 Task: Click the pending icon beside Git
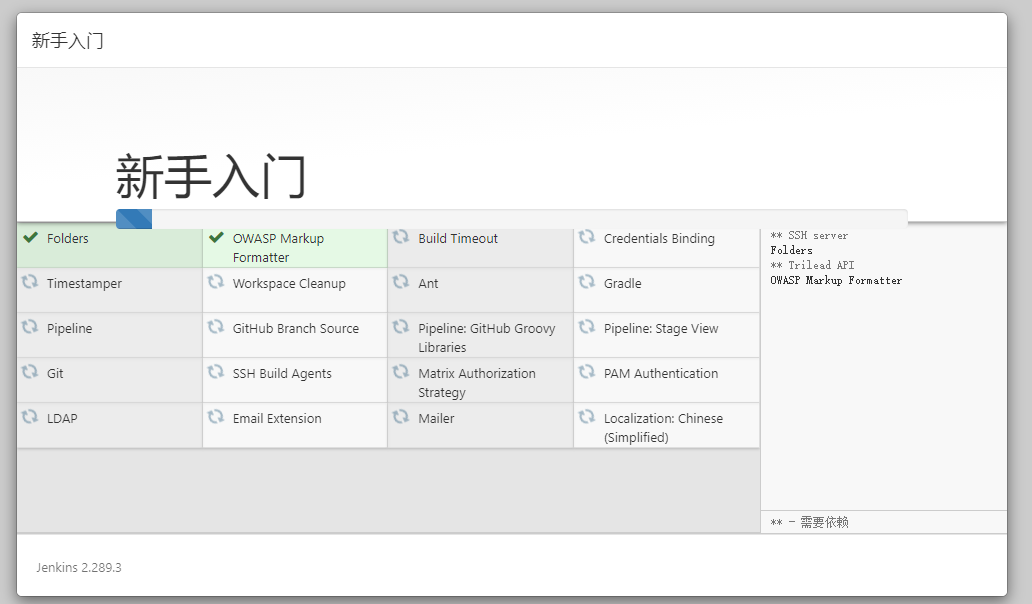30,372
